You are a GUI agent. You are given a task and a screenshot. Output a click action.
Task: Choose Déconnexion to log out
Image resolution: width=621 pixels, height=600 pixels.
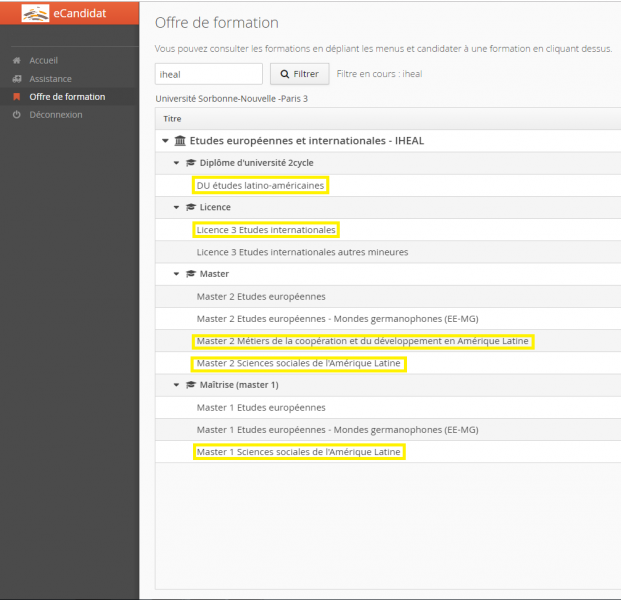56,115
